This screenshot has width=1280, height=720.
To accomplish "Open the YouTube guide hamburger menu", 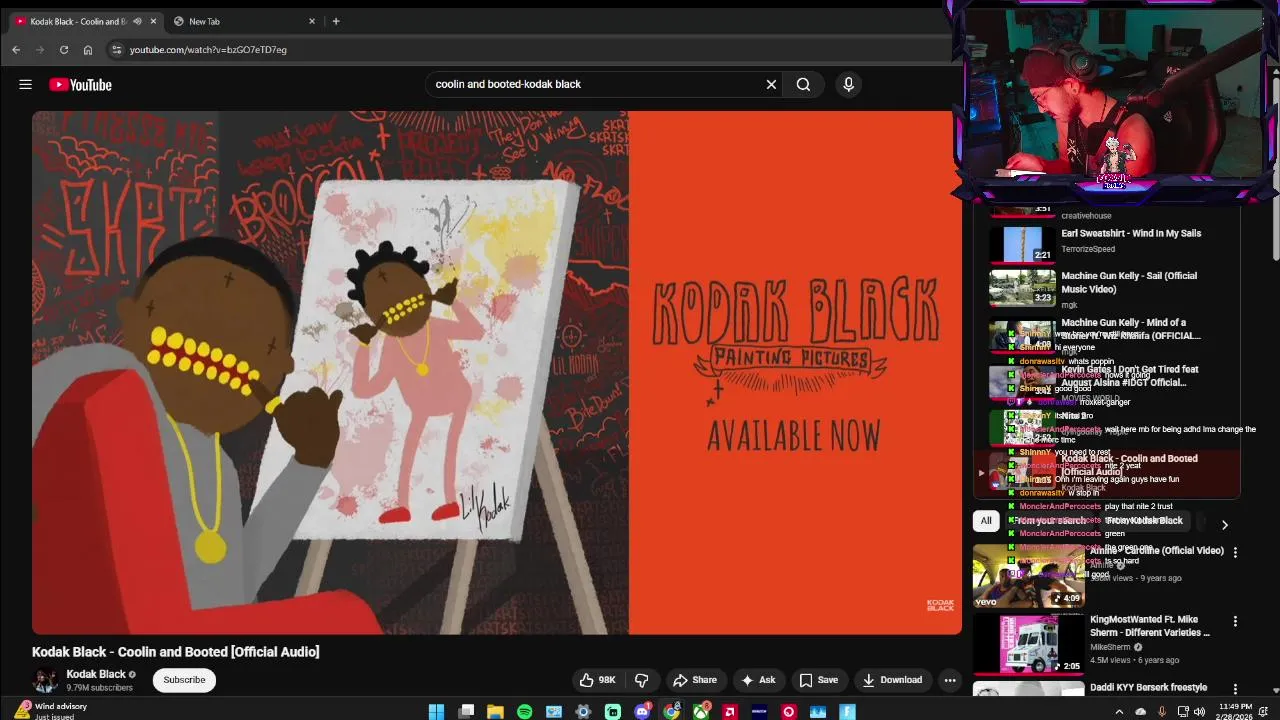I will coord(26,85).
